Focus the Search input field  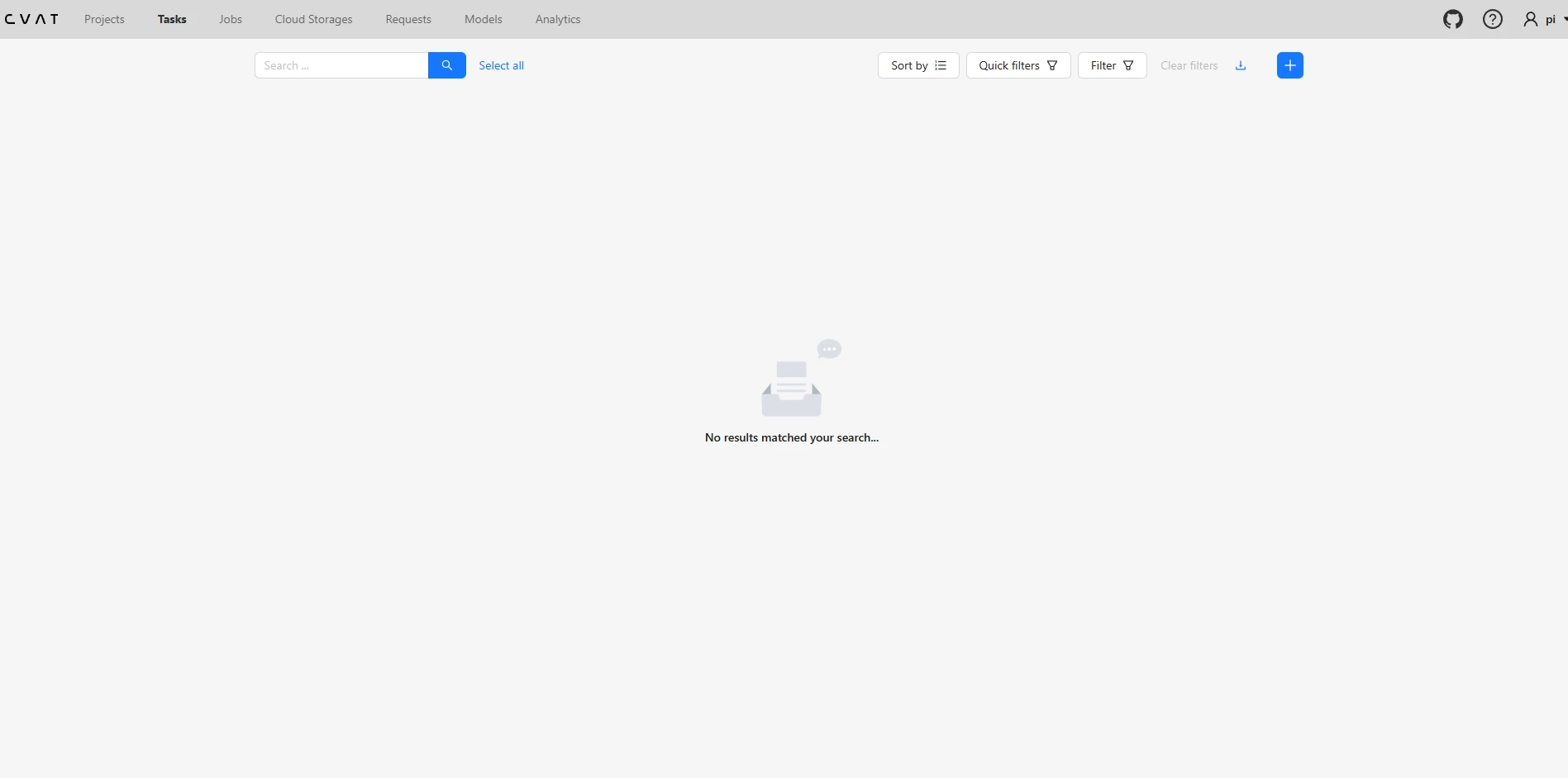pyautogui.click(x=341, y=65)
